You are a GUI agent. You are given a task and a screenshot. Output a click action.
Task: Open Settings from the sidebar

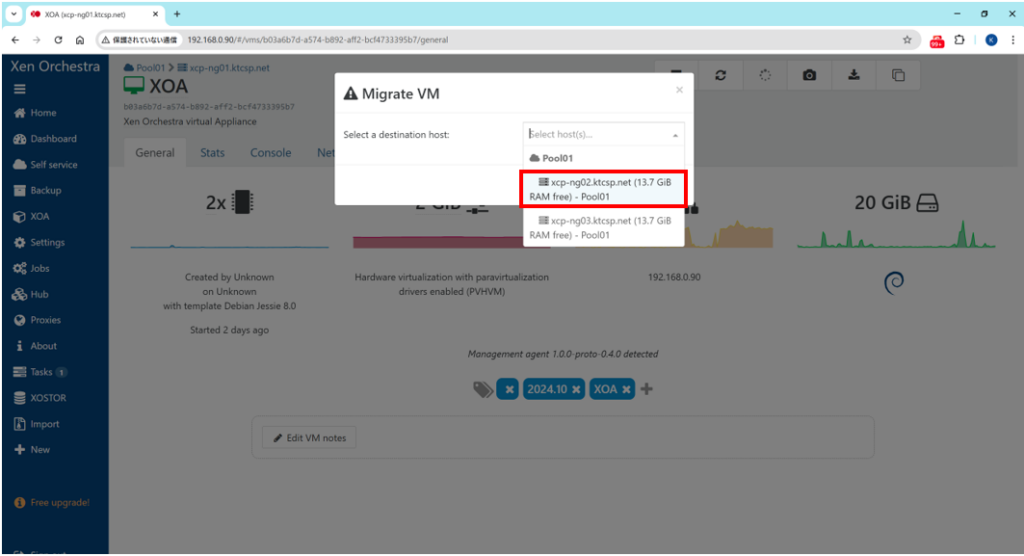click(x=47, y=242)
